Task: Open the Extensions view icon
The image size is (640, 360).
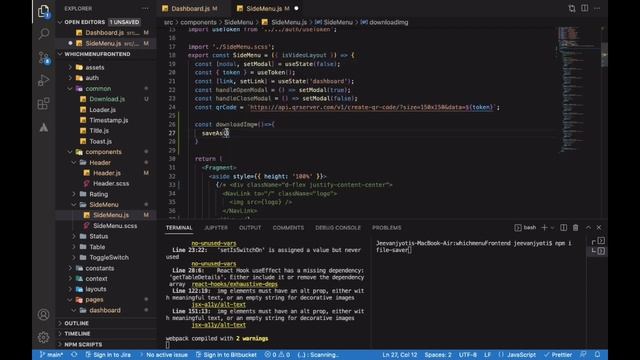Action: tap(43, 104)
